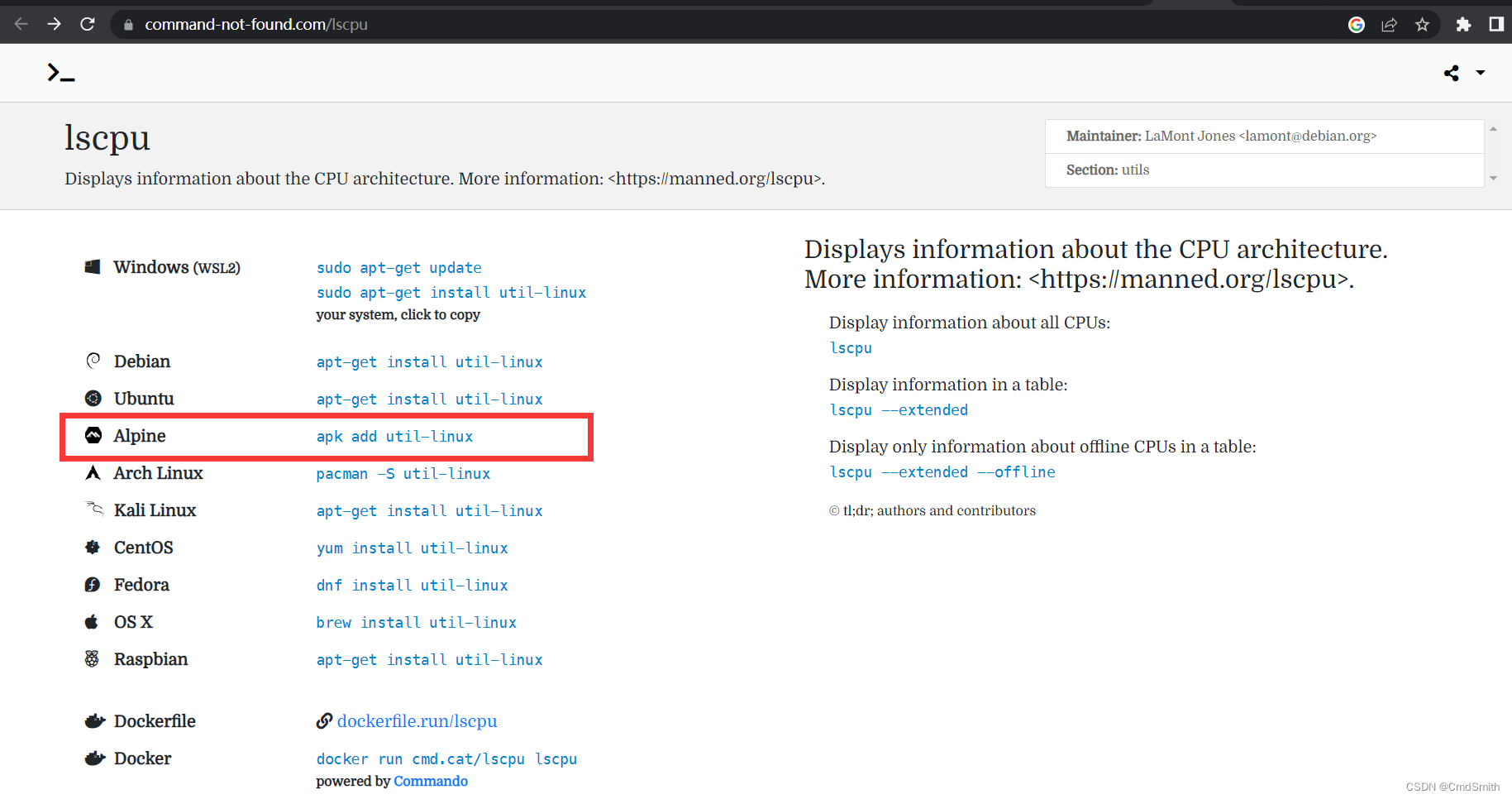
Task: Copy the 'yum install util-linux' command
Action: [x=412, y=548]
